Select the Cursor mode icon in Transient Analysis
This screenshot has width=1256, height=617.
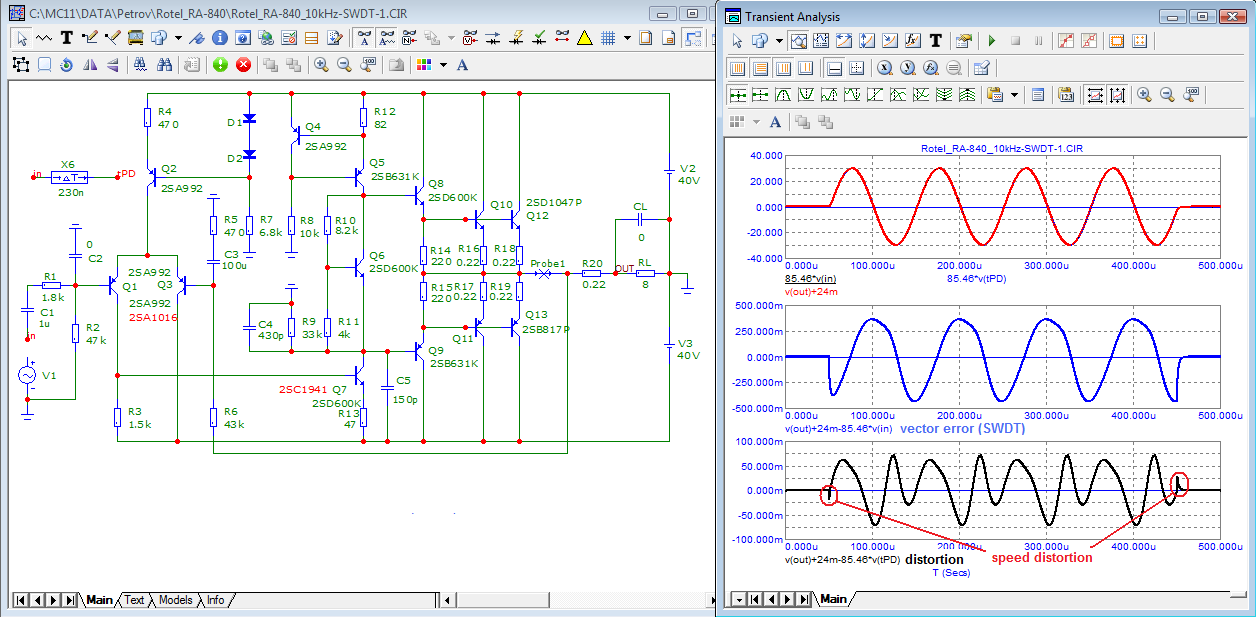[821, 41]
